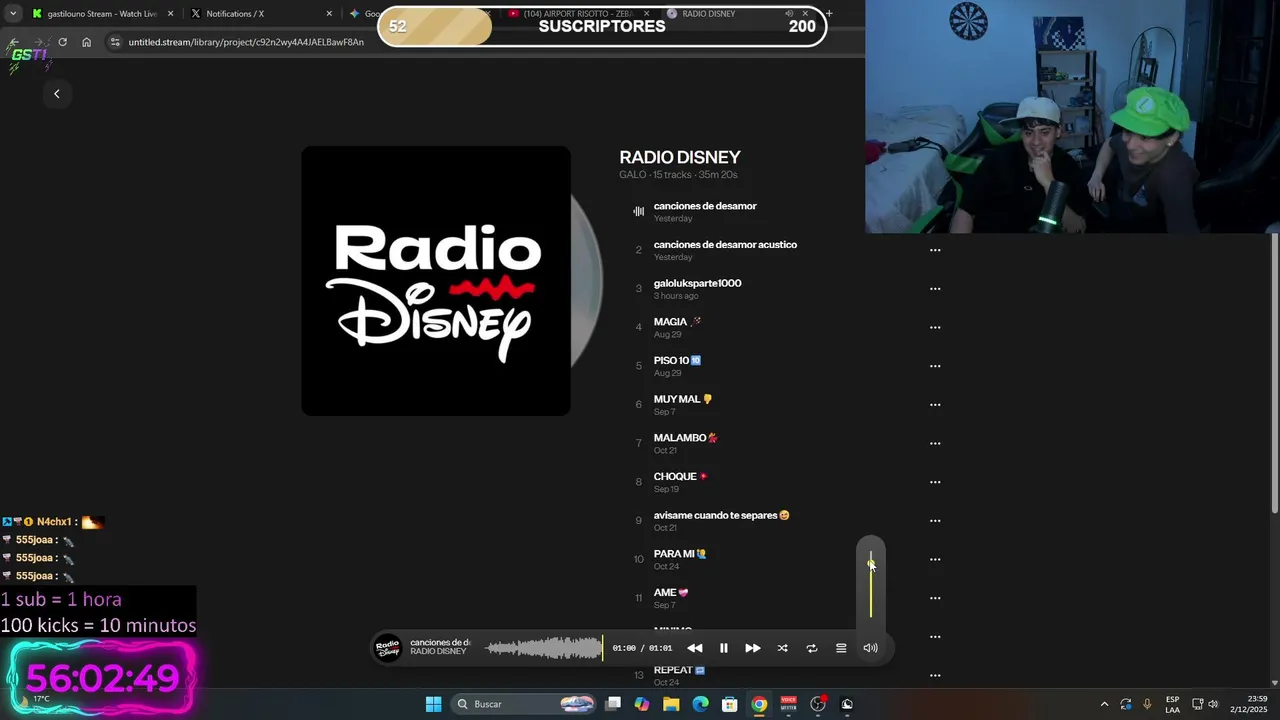Seek within the player waveform
The height and width of the screenshot is (720, 1280).
click(544, 648)
